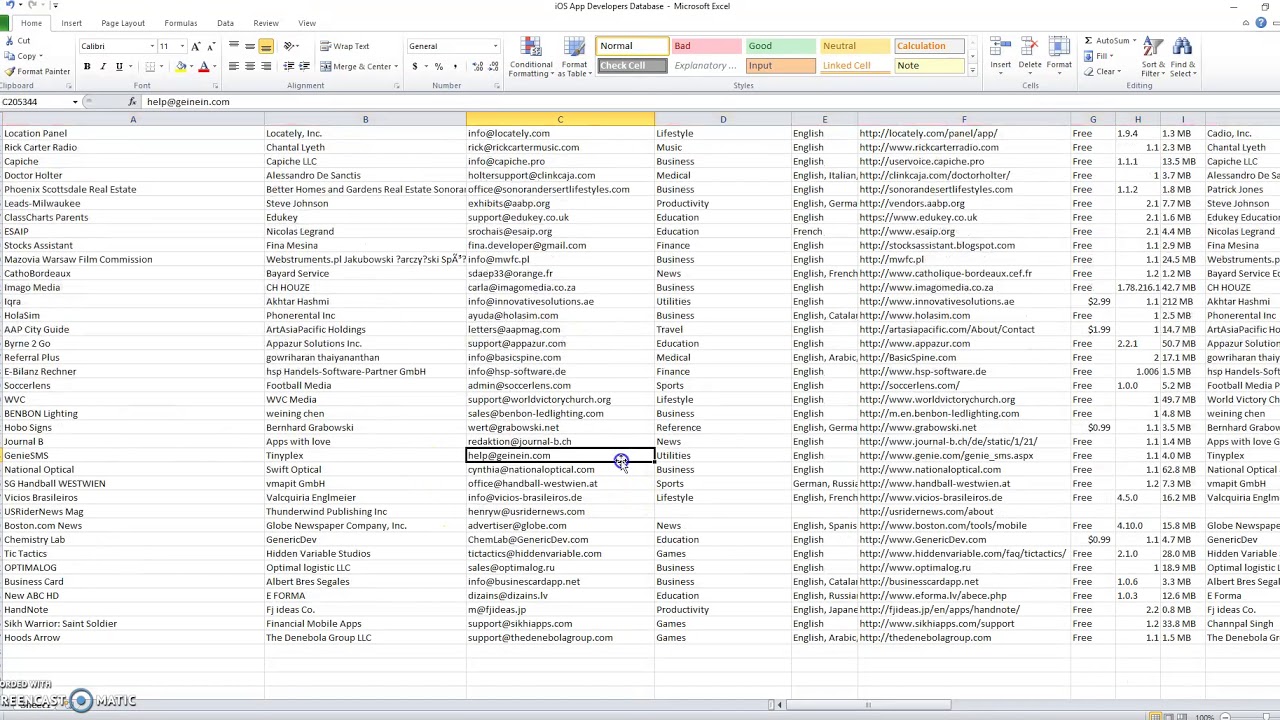The width and height of the screenshot is (1280, 720).
Task: Toggle Wrap Text for cell
Action: pyautogui.click(x=345, y=46)
